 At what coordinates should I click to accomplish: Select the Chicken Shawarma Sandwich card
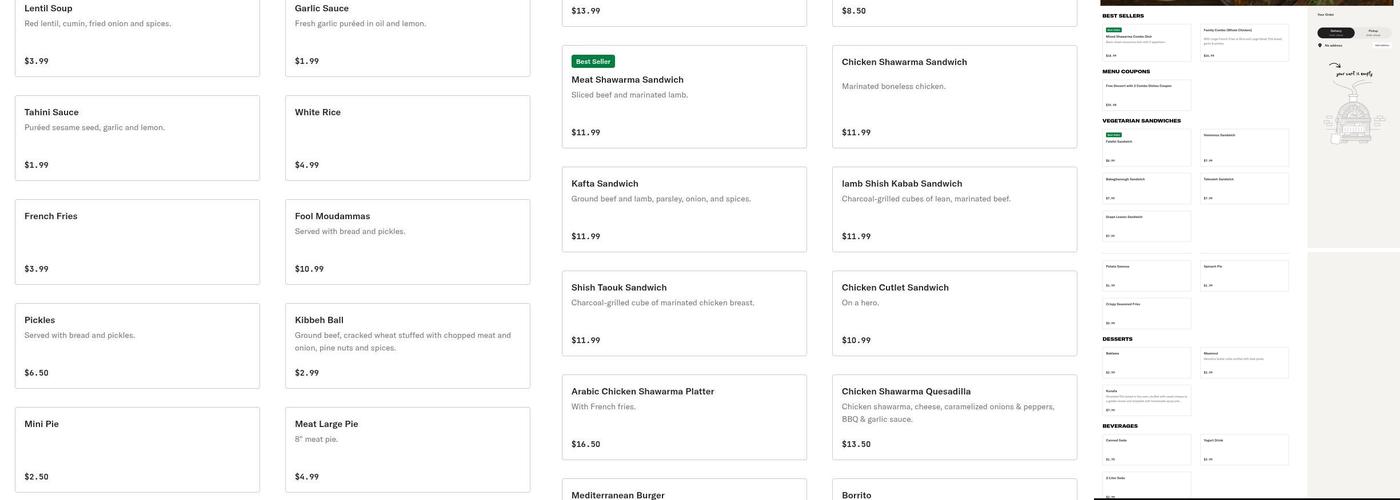(x=954, y=97)
